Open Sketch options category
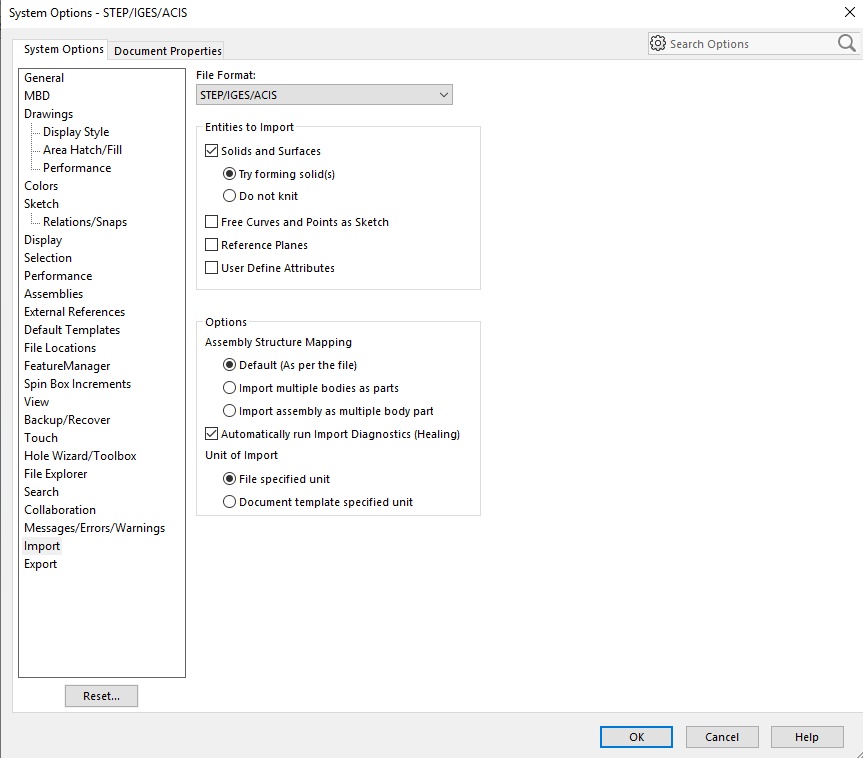 (x=41, y=204)
